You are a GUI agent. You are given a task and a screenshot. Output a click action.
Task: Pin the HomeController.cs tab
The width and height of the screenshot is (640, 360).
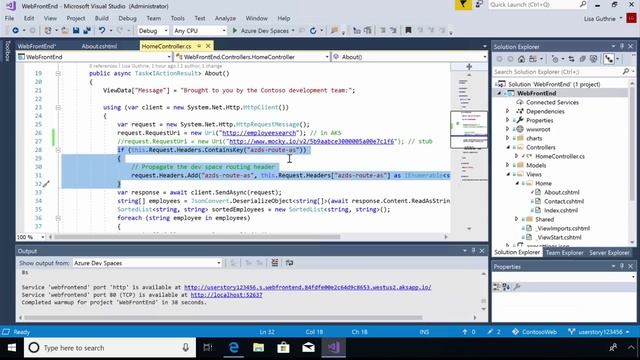[199, 46]
